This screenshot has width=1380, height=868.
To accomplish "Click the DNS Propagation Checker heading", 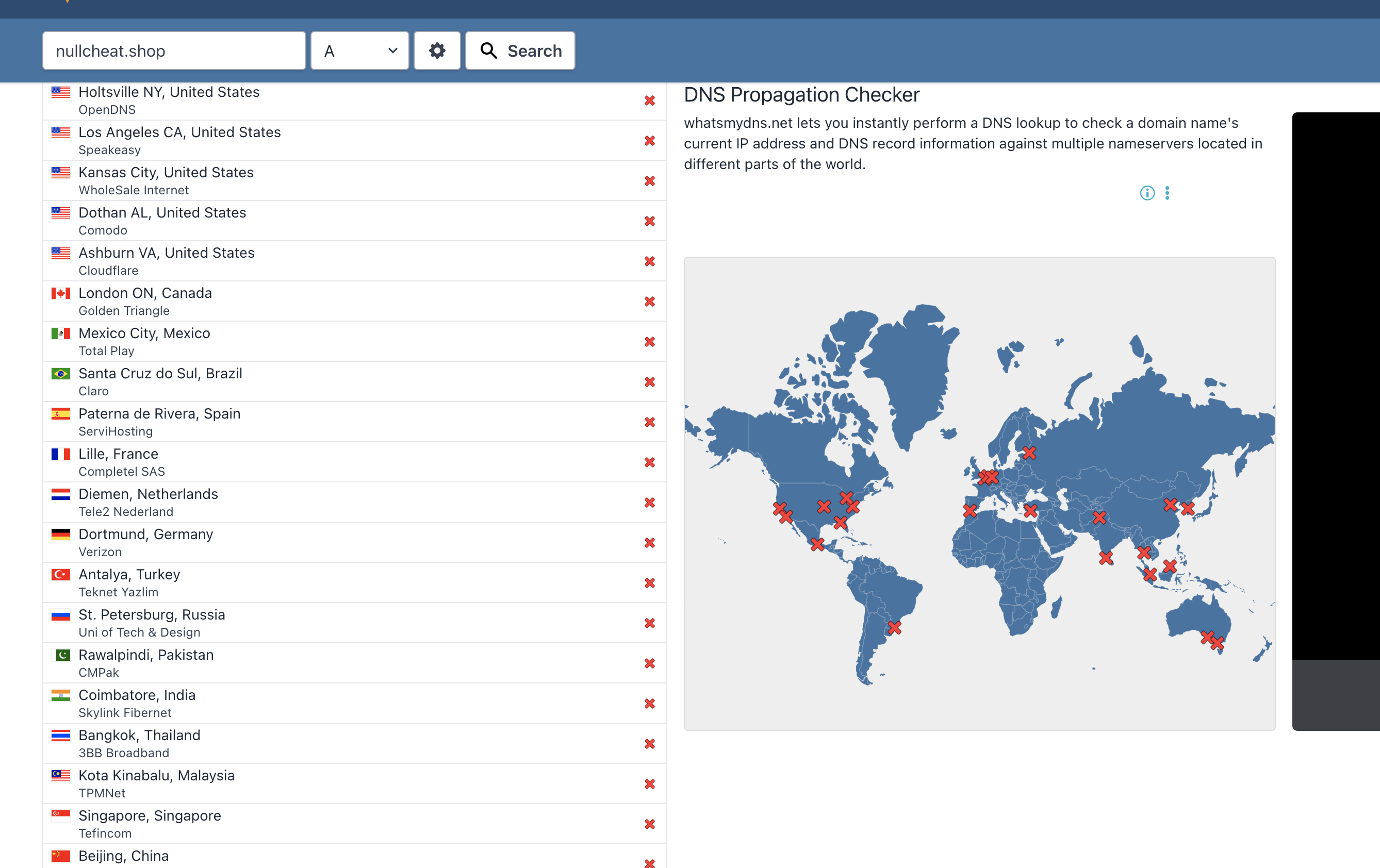I will [x=801, y=95].
